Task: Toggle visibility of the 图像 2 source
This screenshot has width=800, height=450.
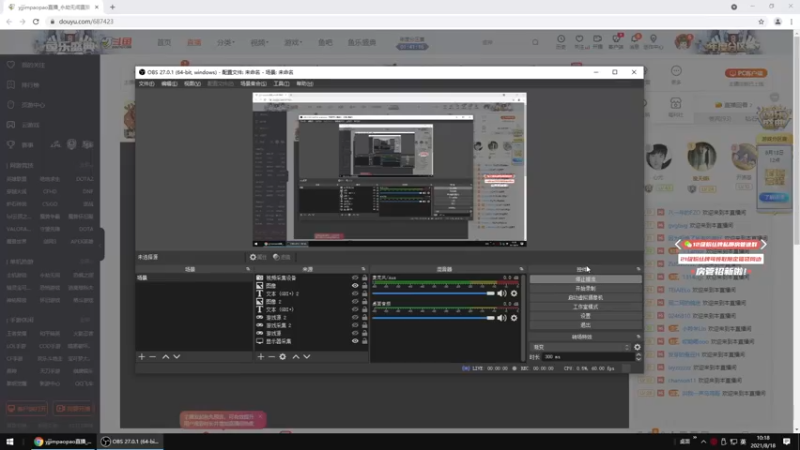Action: point(355,302)
